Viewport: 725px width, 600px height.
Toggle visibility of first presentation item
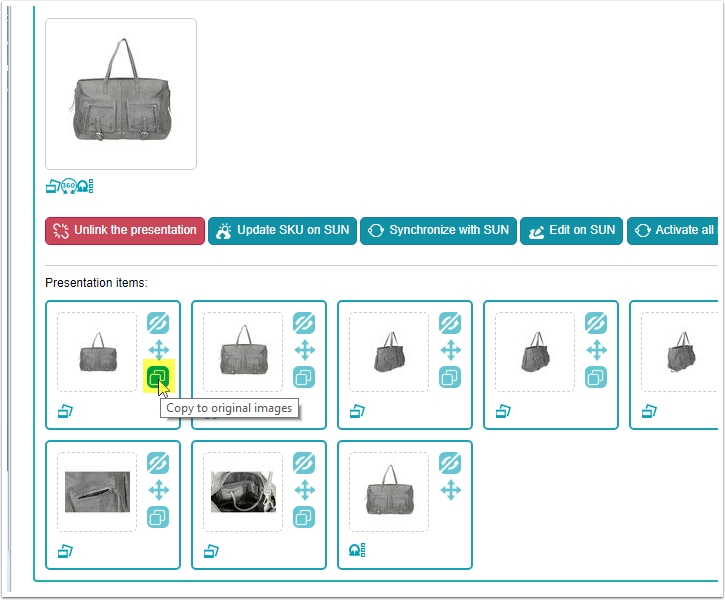(x=158, y=323)
